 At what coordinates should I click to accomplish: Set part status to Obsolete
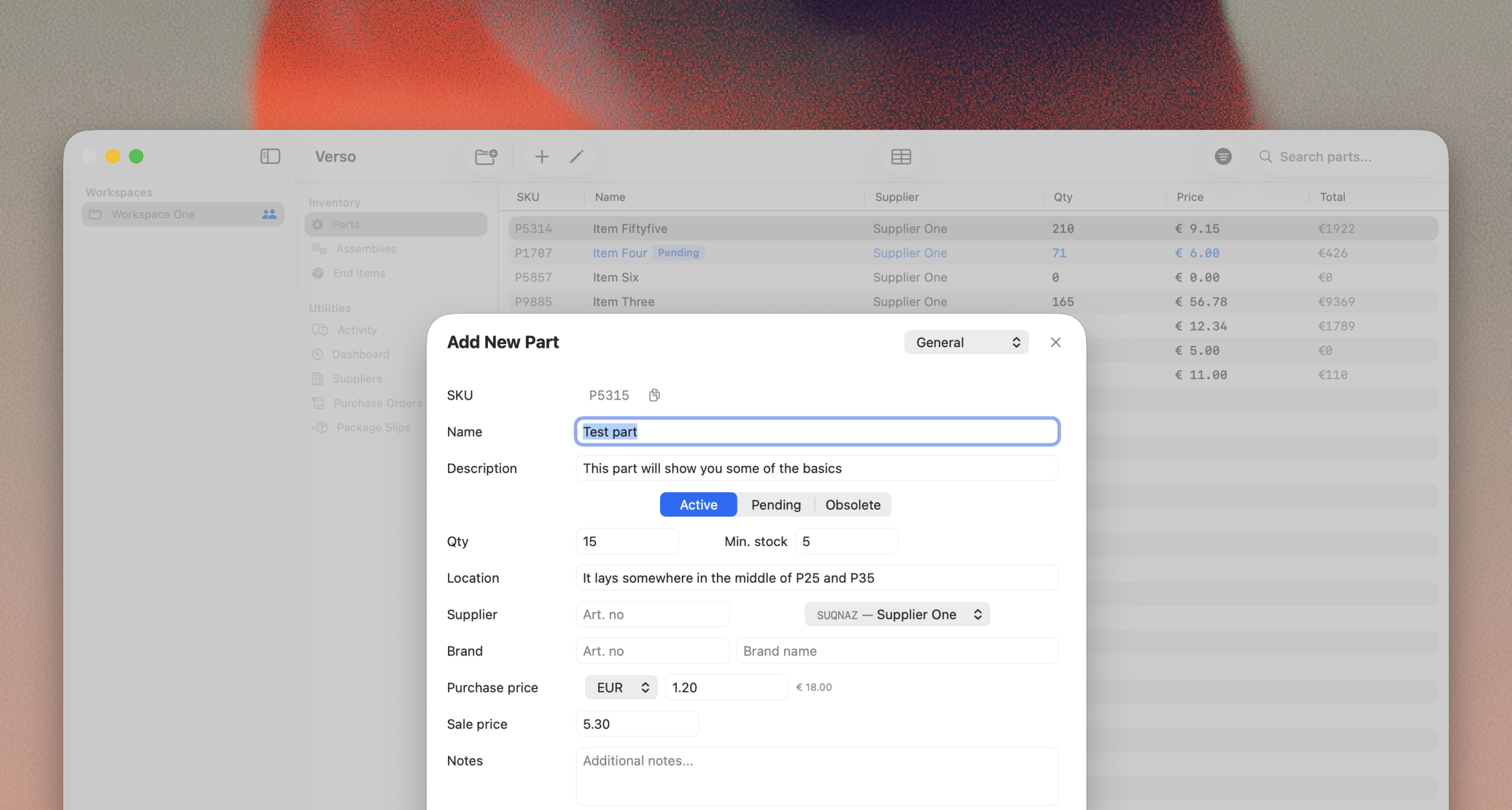[x=853, y=505]
